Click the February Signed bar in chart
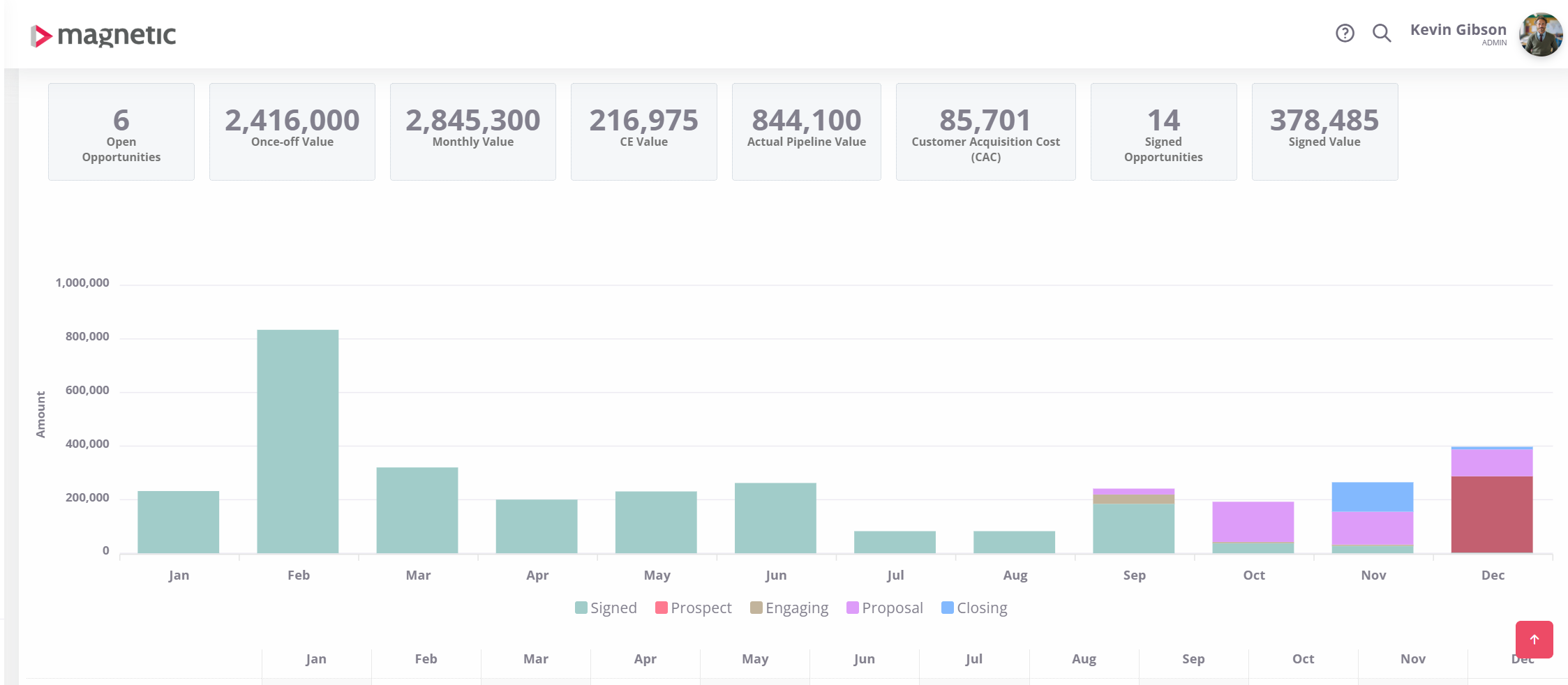This screenshot has width=1568, height=685. [298, 441]
